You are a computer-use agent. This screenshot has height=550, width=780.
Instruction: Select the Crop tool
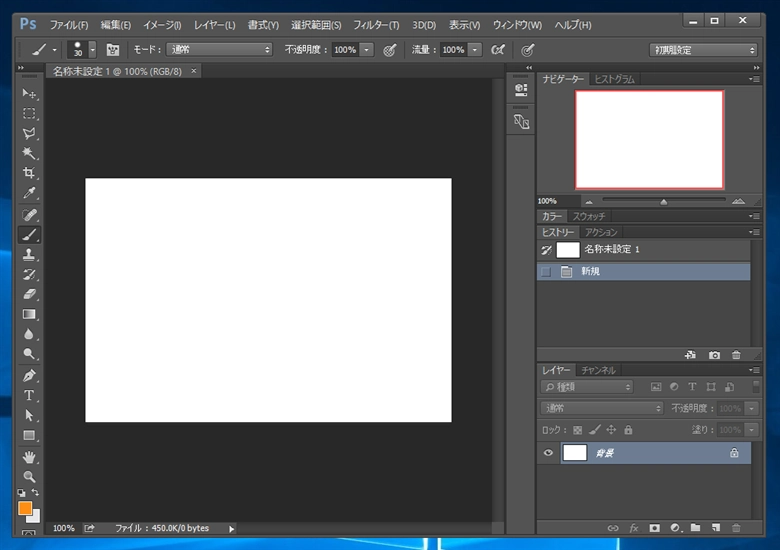(x=29, y=173)
